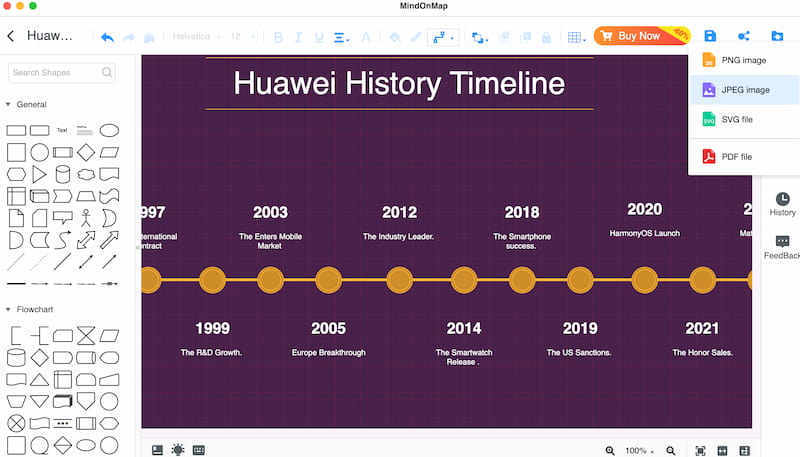Click the share icon

point(743,36)
